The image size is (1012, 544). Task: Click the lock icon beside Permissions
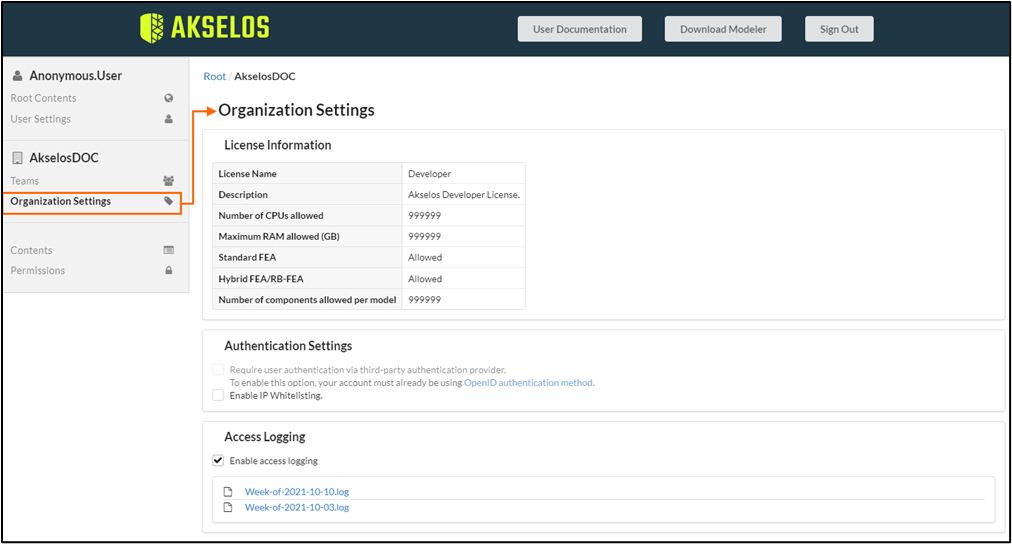pos(168,270)
